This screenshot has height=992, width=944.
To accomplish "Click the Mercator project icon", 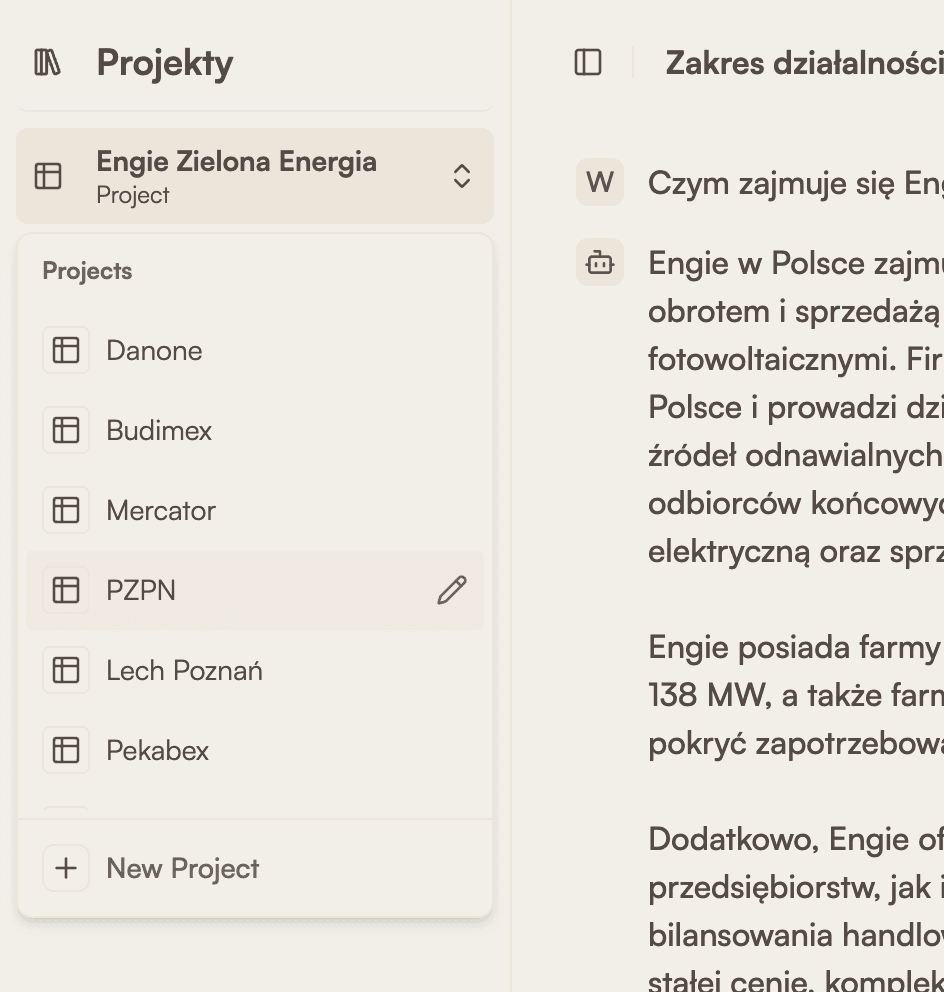I will tap(66, 510).
